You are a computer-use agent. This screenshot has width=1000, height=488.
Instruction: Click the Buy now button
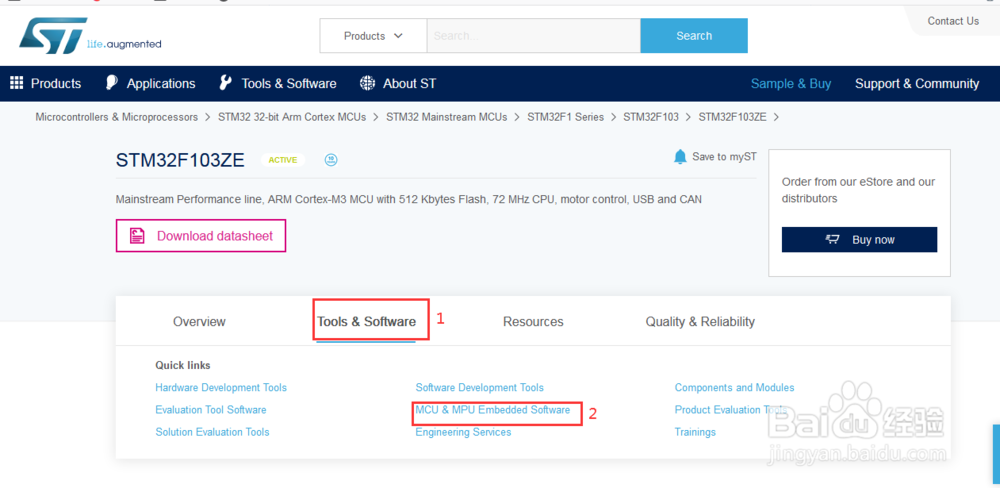pyautogui.click(x=859, y=240)
